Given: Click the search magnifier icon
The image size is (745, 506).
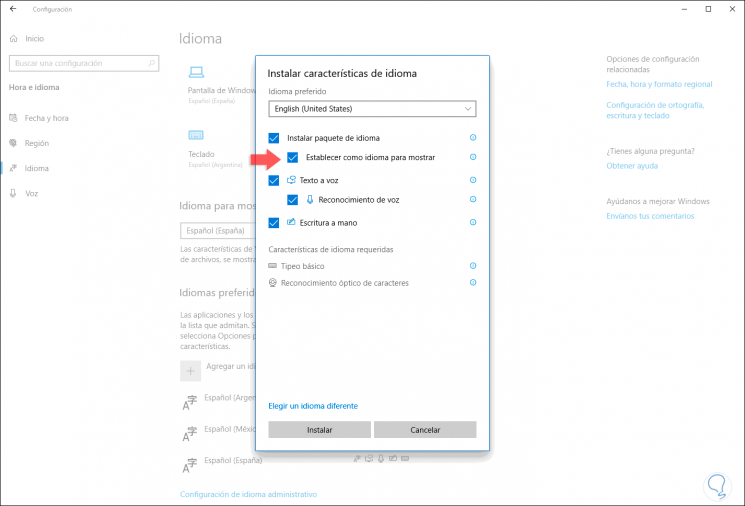Looking at the screenshot, I should pos(152,63).
